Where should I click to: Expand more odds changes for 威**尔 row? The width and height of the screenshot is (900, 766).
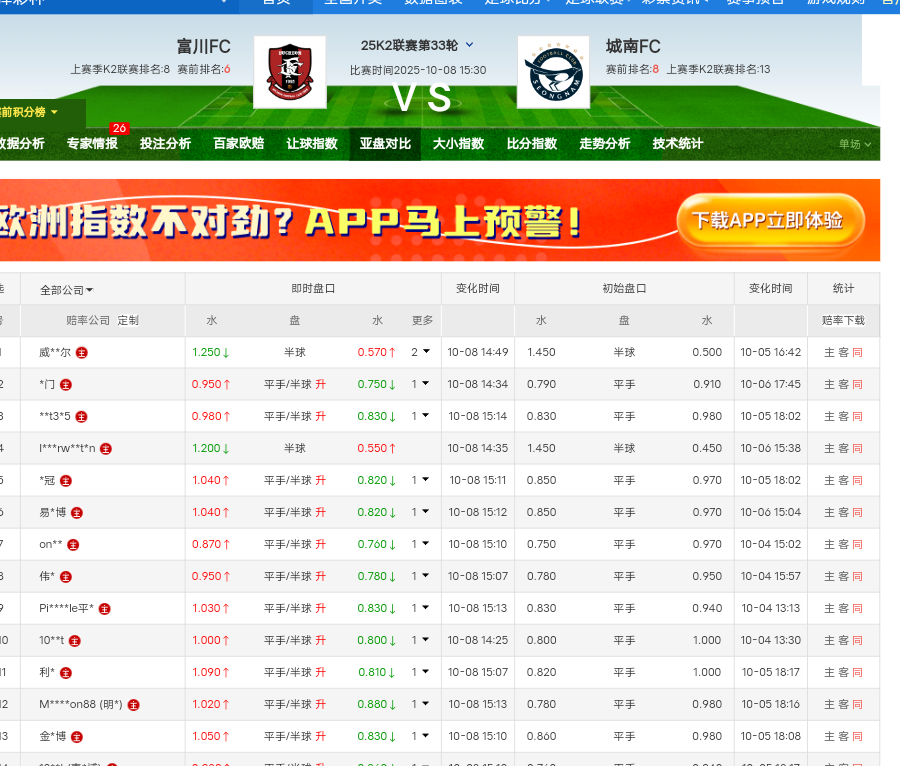(x=421, y=352)
